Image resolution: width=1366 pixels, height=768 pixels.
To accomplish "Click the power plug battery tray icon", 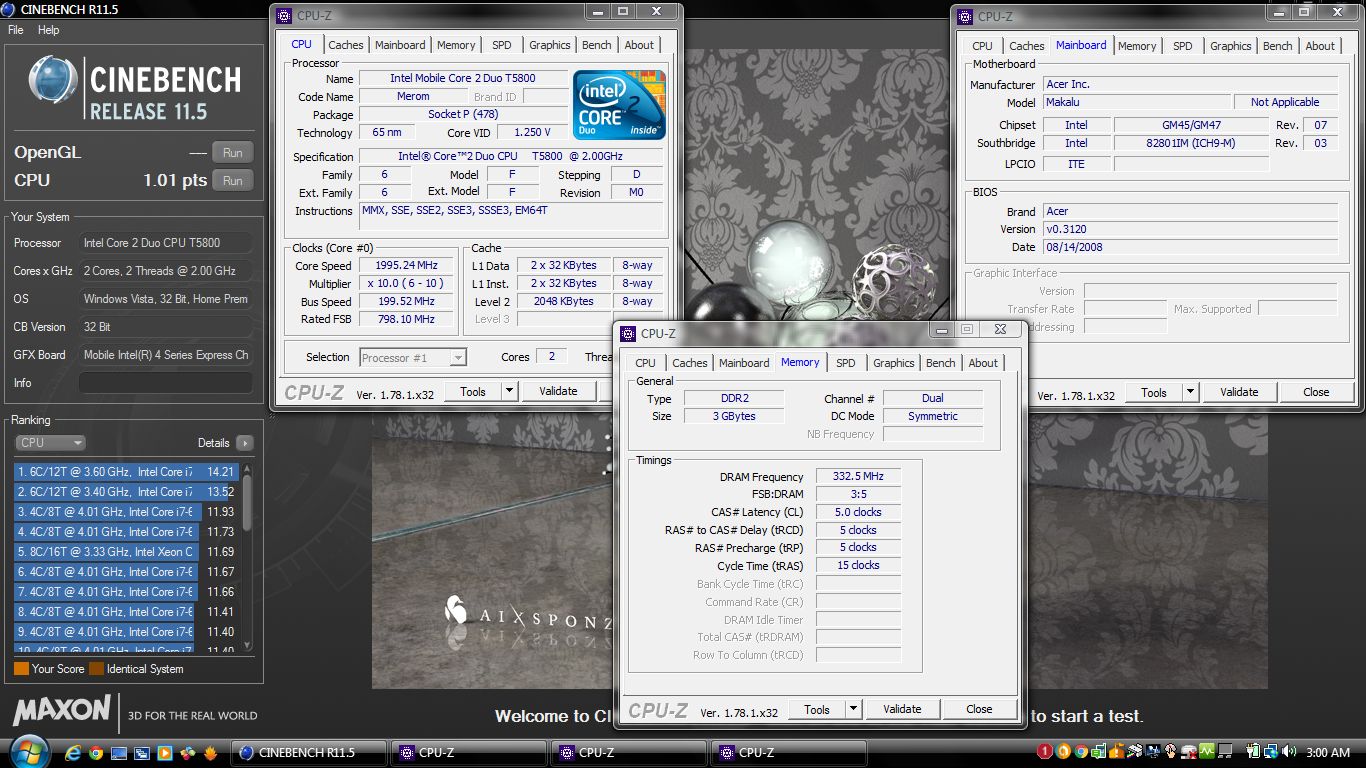I will click(1253, 751).
